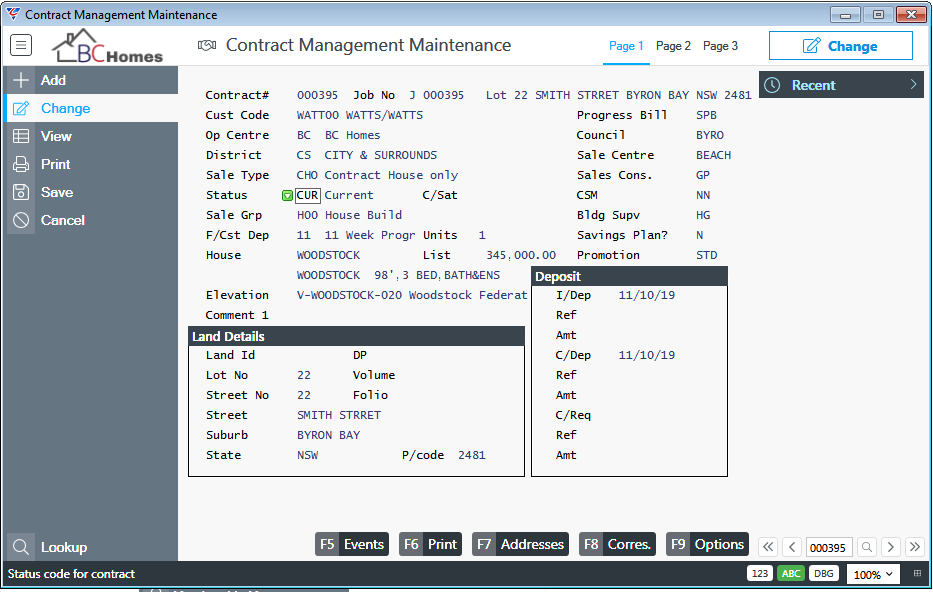Image resolution: width=933 pixels, height=592 pixels.
Task: Jump to last record with double-right arrow
Action: point(915,547)
